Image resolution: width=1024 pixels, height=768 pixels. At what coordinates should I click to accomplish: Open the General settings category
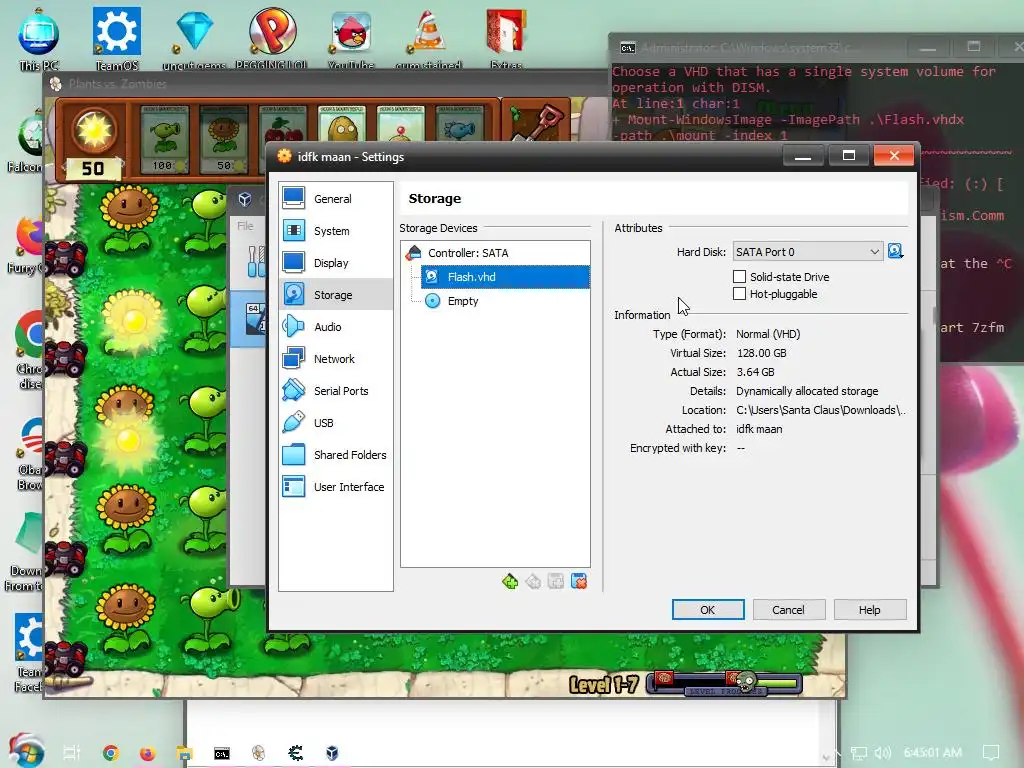pos(335,199)
